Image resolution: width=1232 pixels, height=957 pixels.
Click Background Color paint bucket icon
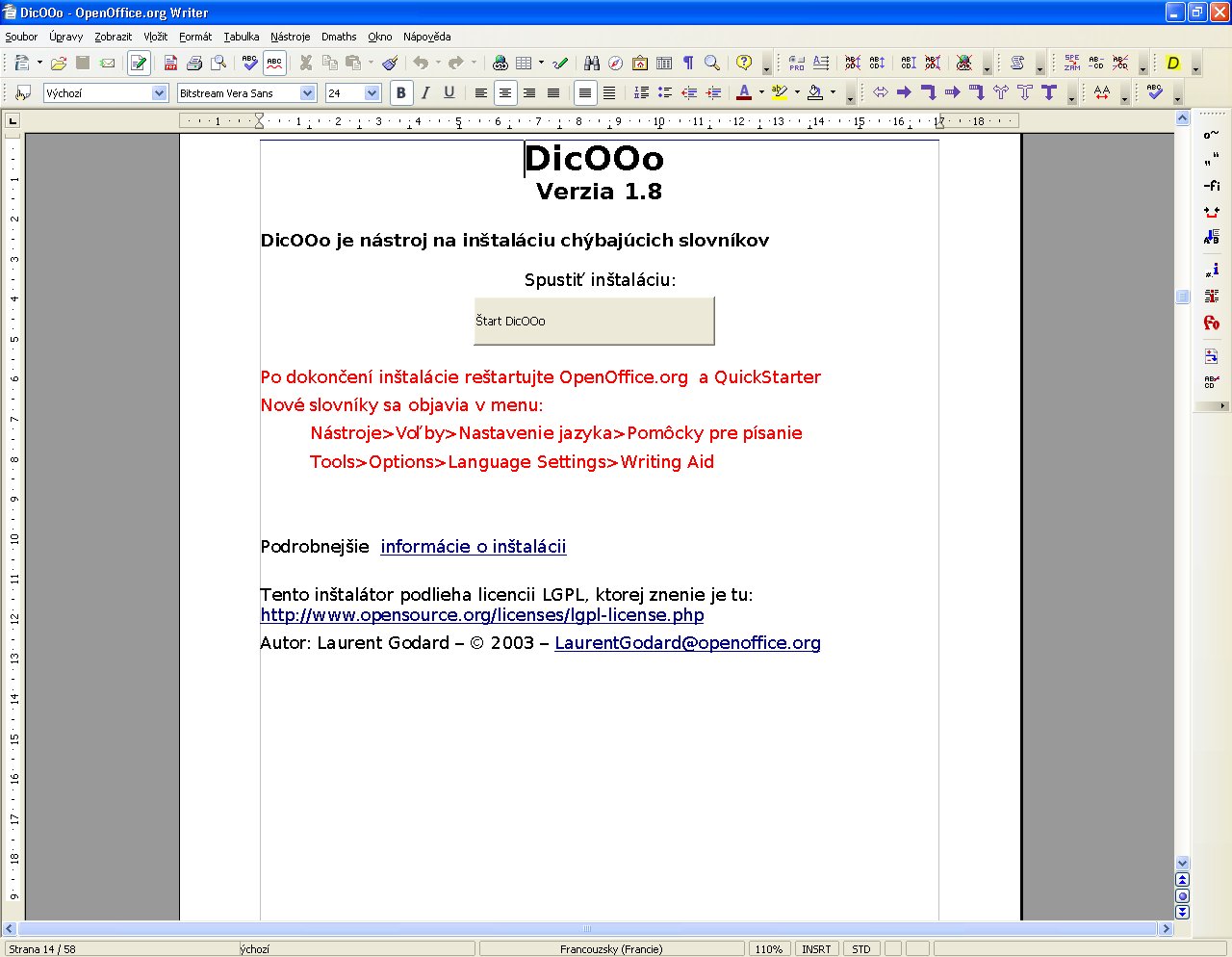click(x=815, y=92)
